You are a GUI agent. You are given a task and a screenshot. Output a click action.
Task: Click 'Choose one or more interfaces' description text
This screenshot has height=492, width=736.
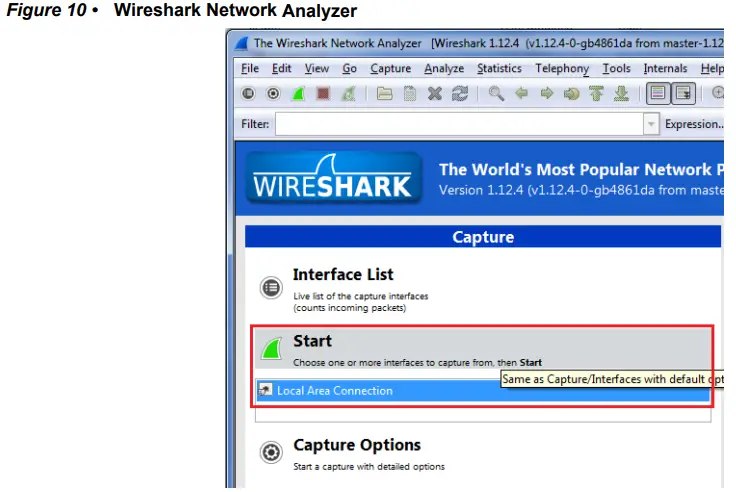tap(417, 362)
